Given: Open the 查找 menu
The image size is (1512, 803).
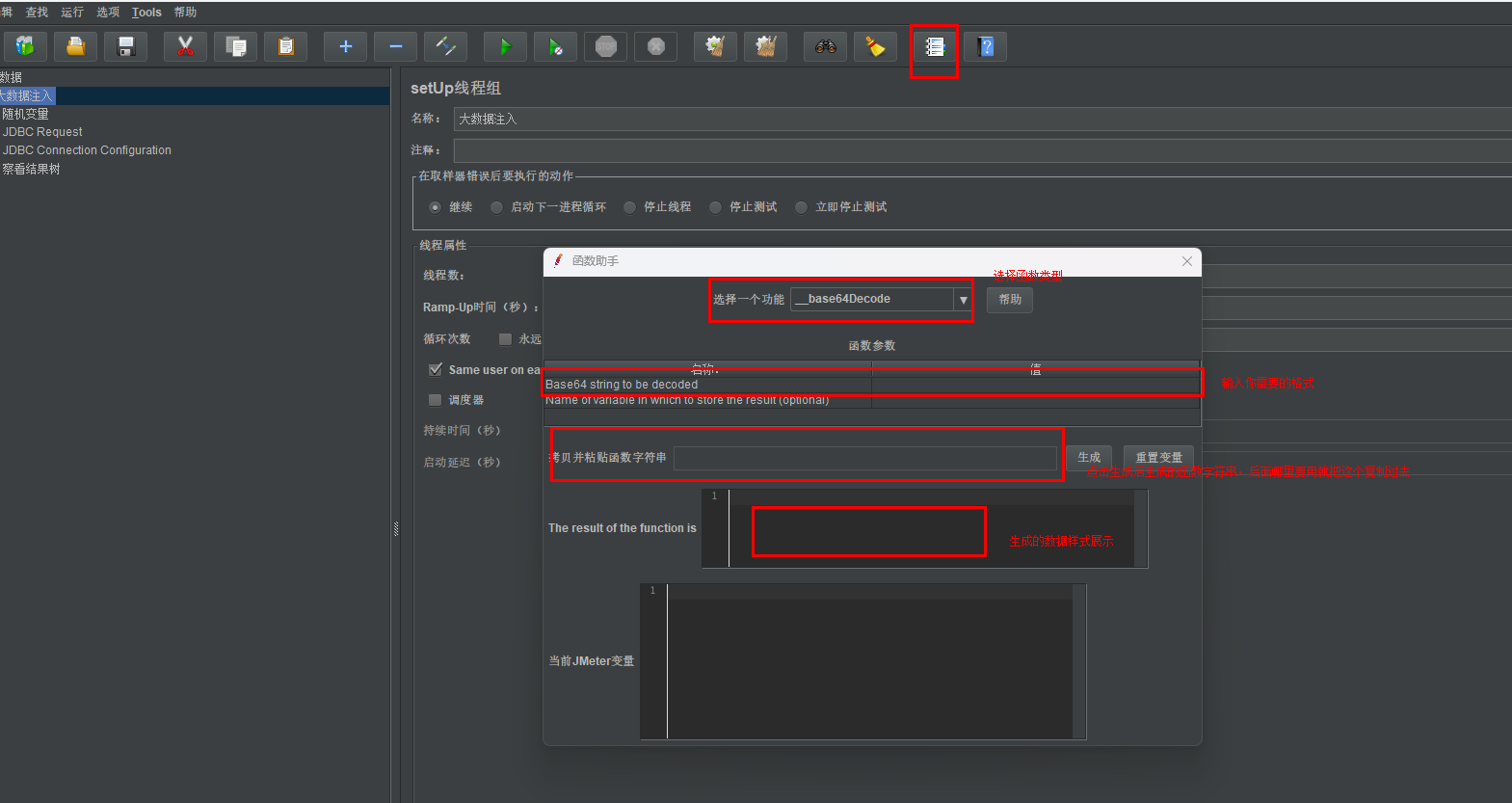Looking at the screenshot, I should [x=37, y=13].
